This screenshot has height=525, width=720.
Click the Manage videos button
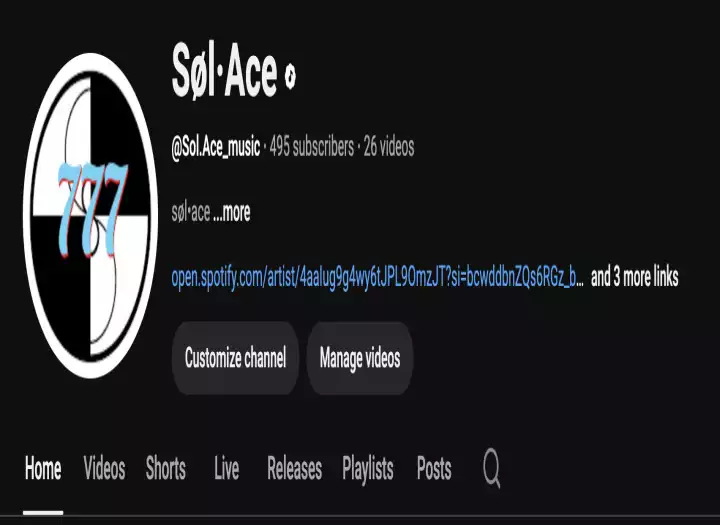(x=360, y=358)
